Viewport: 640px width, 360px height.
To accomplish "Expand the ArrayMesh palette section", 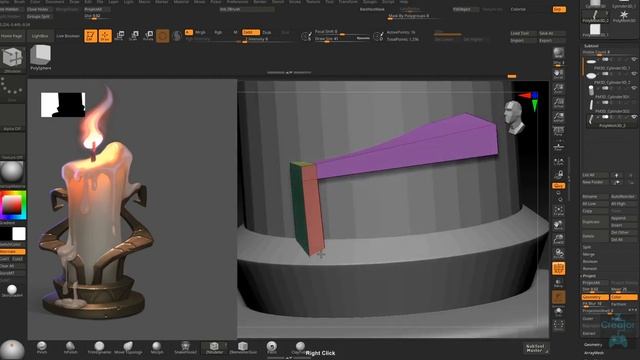I will pyautogui.click(x=594, y=353).
